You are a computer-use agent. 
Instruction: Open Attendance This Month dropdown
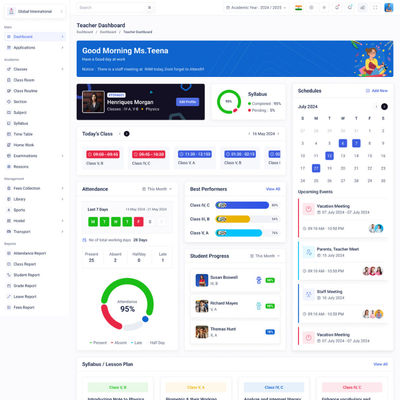[157, 189]
